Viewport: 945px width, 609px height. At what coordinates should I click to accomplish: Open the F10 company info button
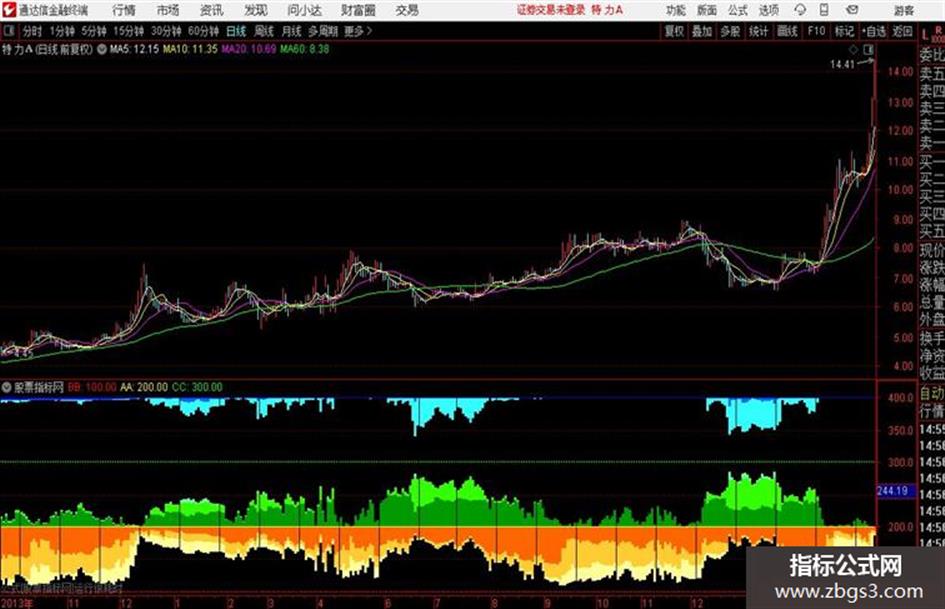coord(816,31)
